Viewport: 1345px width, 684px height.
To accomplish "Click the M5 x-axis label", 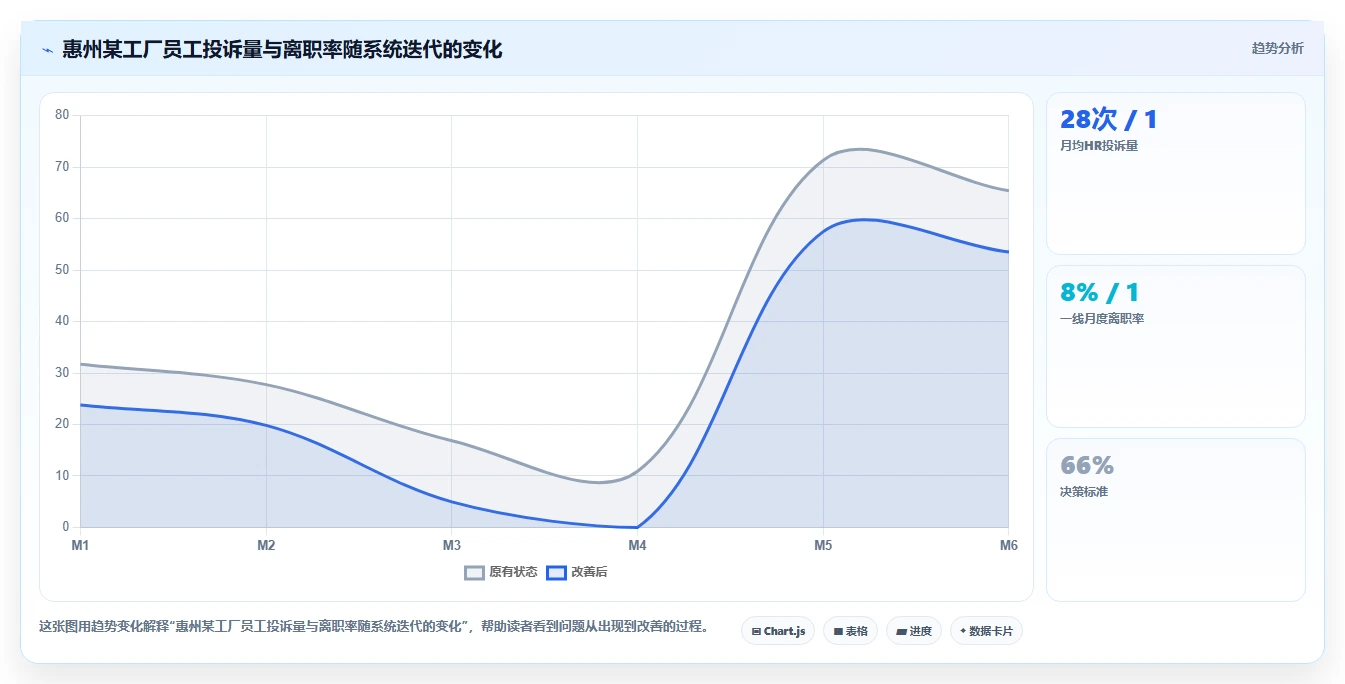I will (823, 545).
